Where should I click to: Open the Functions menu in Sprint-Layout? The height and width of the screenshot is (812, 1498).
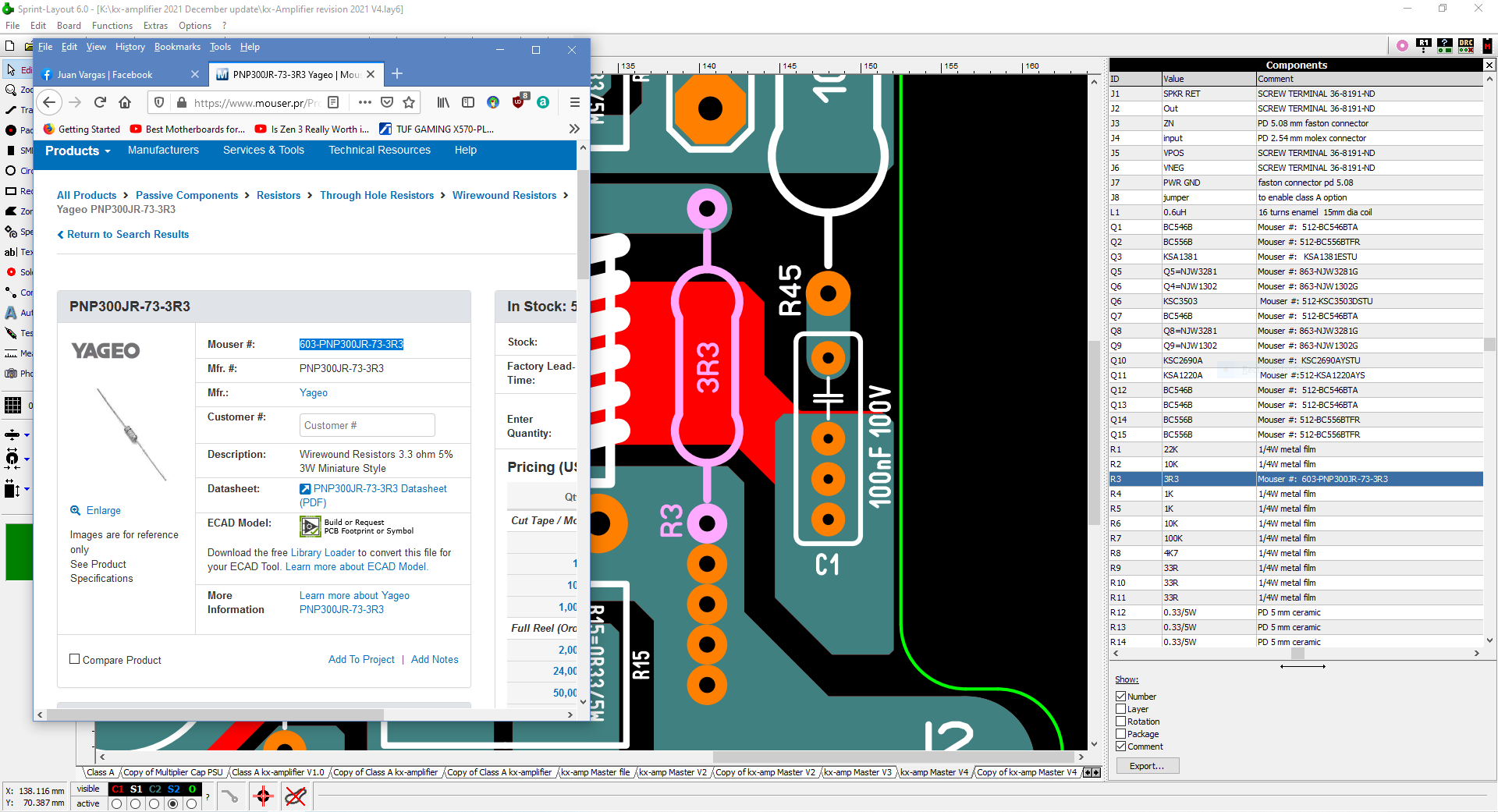112,26
